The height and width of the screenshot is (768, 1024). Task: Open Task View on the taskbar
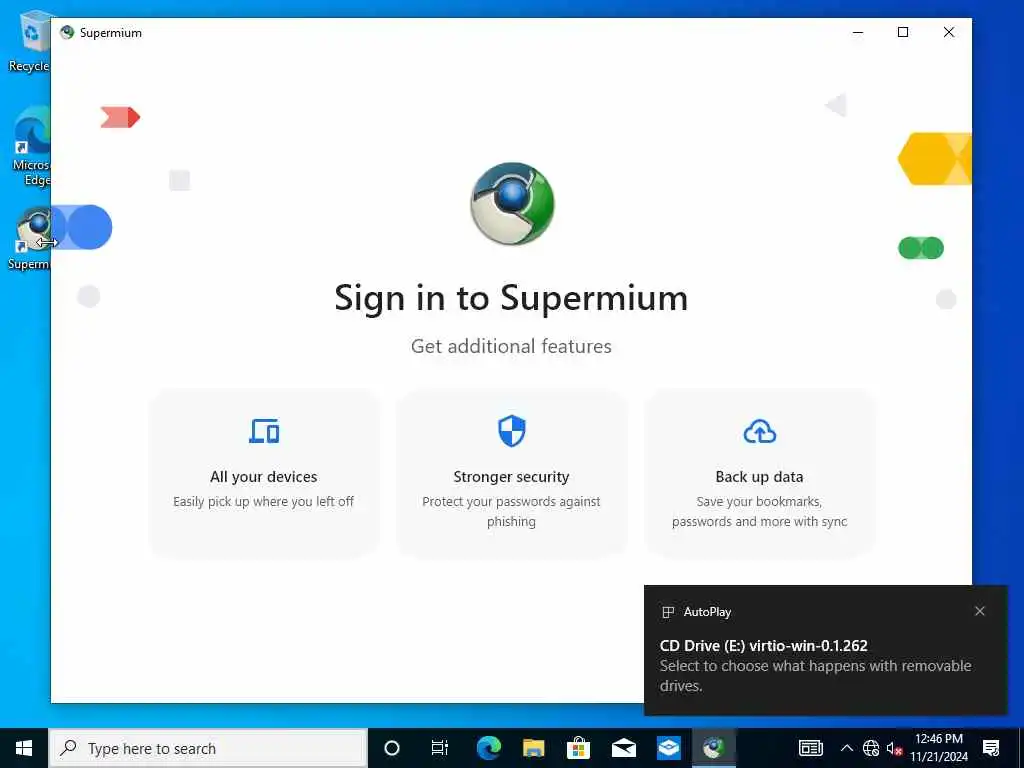coord(440,748)
